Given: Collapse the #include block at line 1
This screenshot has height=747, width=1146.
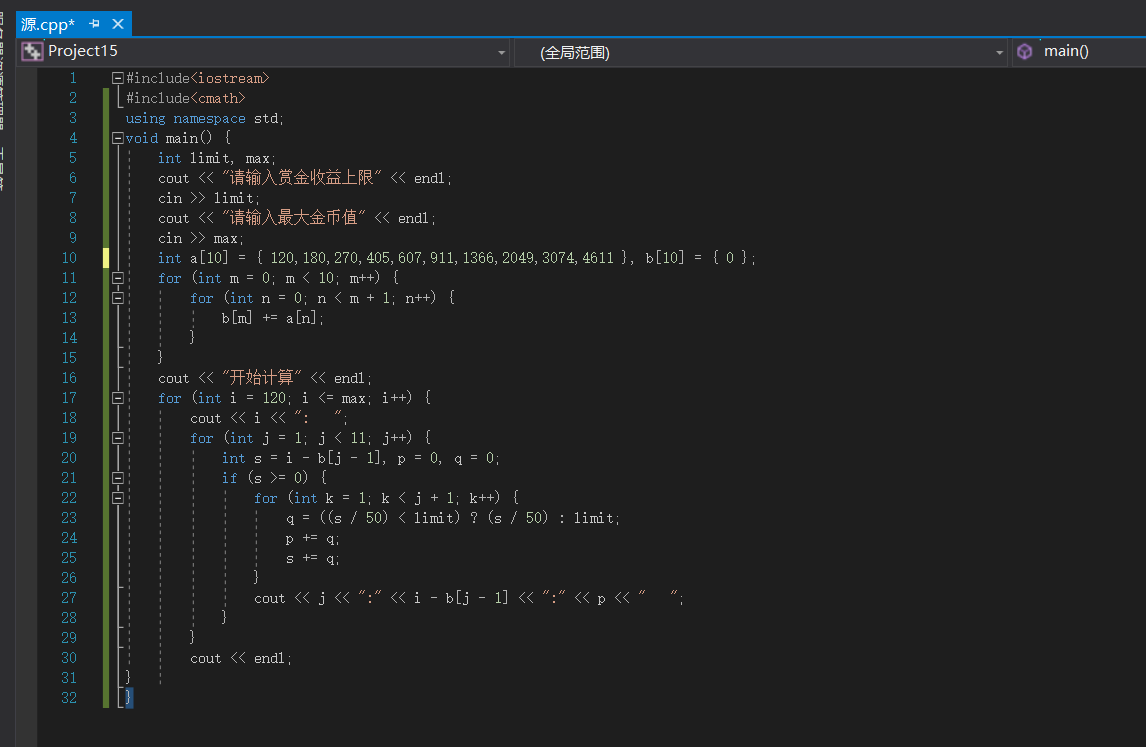Looking at the screenshot, I should click(117, 78).
